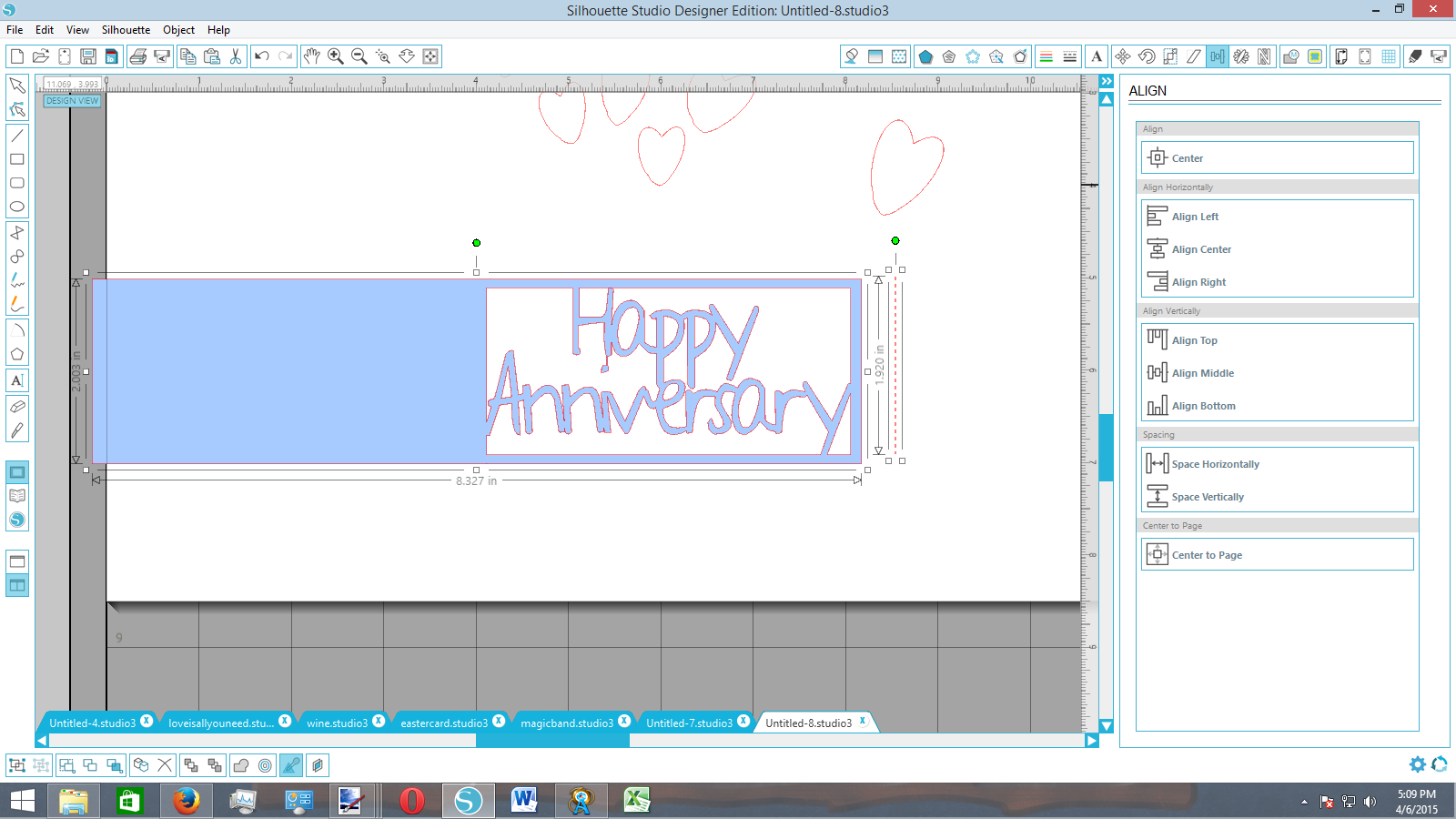The image size is (1456, 819).
Task: Click the Open file folder icon
Action: coord(41,56)
